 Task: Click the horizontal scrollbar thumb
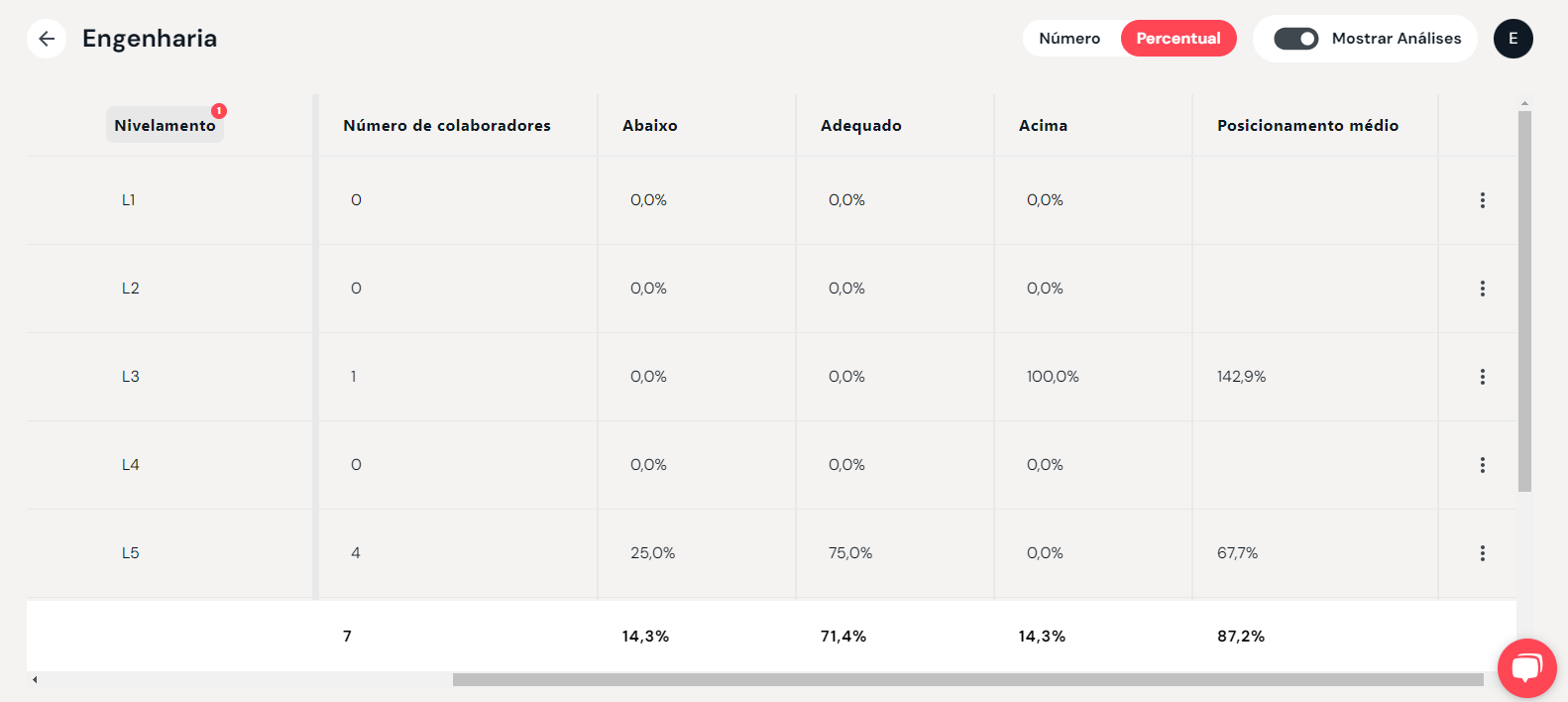click(x=968, y=680)
